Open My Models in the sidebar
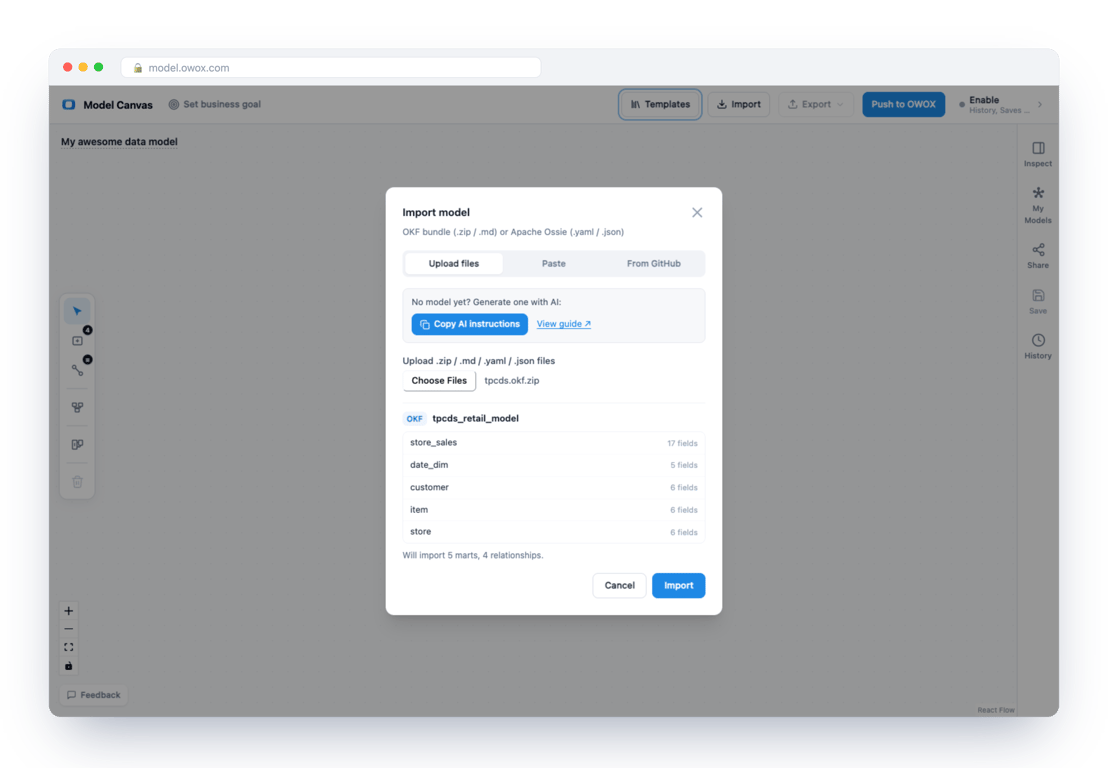Image resolution: width=1108 pixels, height=768 pixels. 1037,205
